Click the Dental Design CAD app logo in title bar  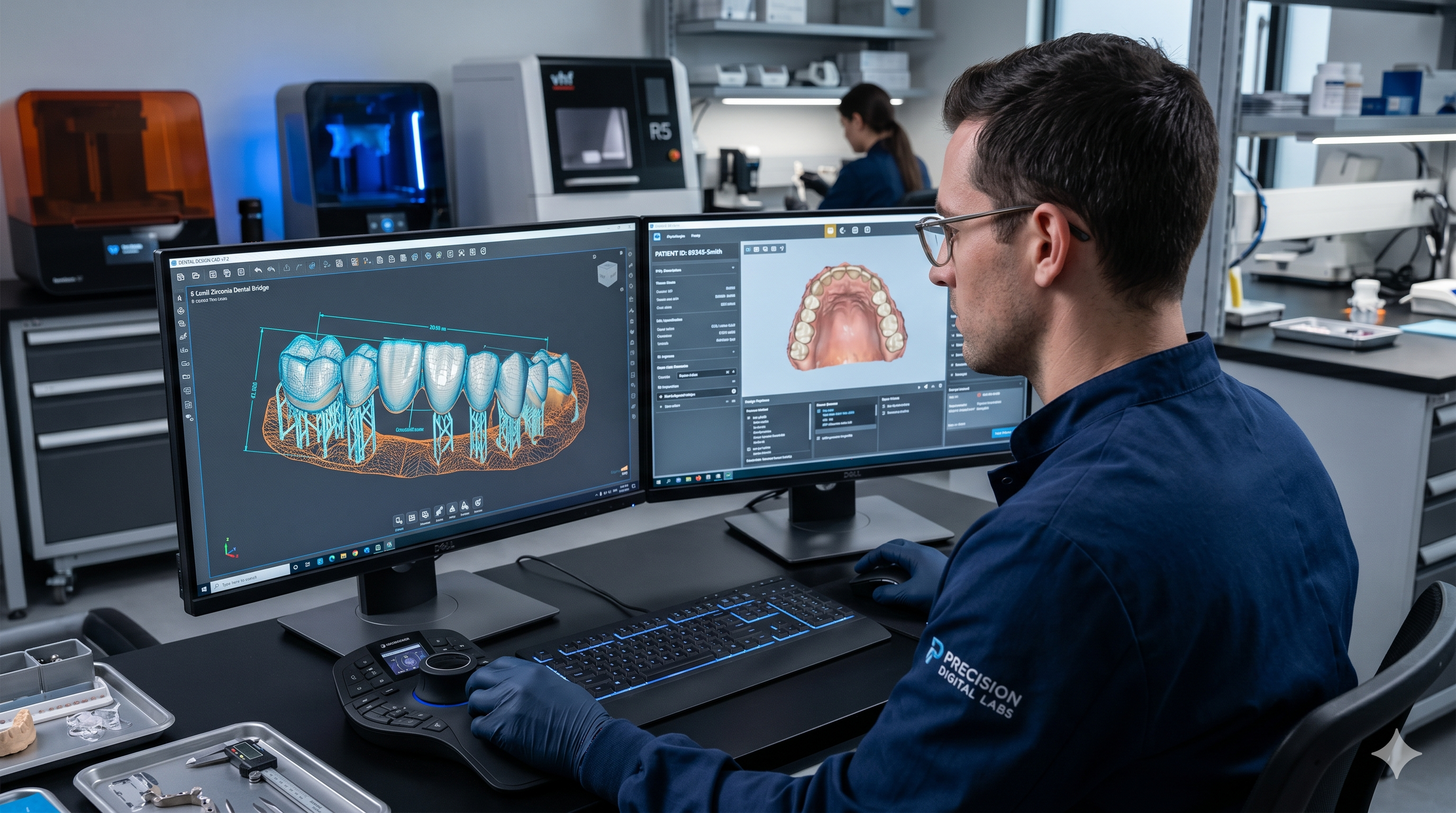pyautogui.click(x=174, y=263)
